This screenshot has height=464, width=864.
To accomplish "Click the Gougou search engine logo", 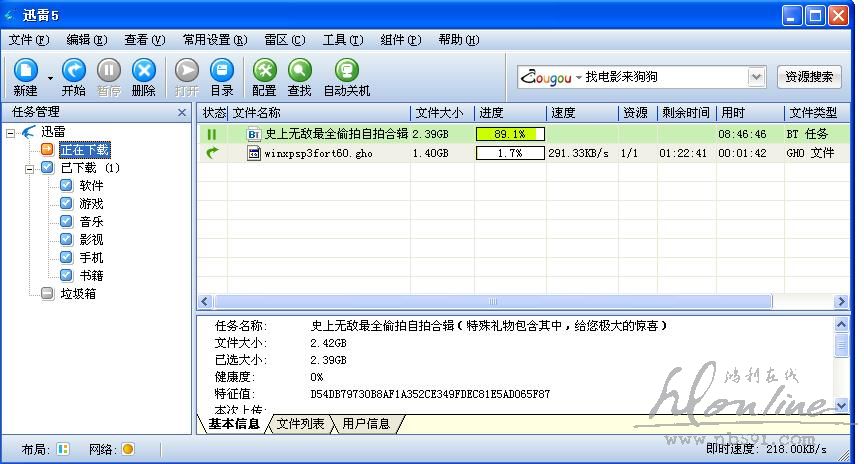I will [546, 77].
